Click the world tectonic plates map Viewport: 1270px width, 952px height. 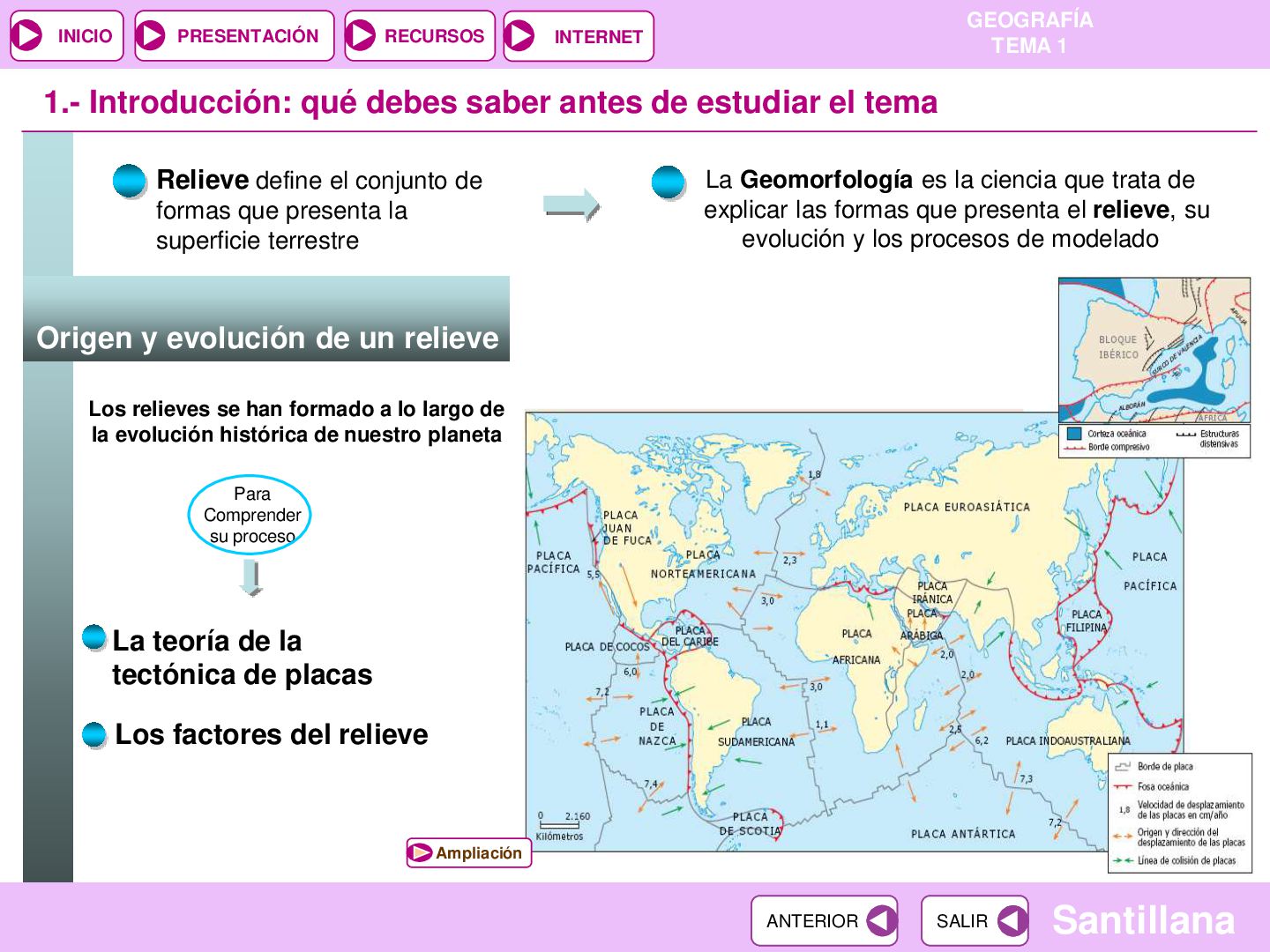coord(854,632)
